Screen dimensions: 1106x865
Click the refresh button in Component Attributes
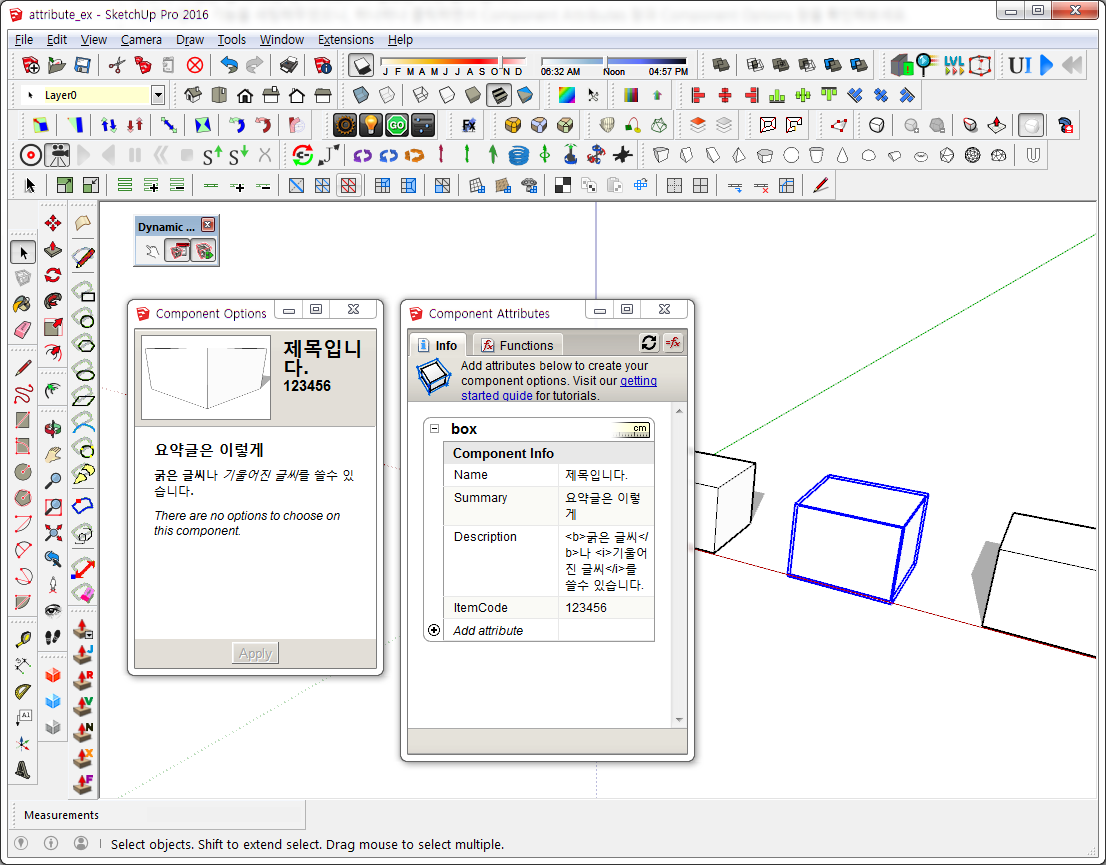pyautogui.click(x=649, y=344)
